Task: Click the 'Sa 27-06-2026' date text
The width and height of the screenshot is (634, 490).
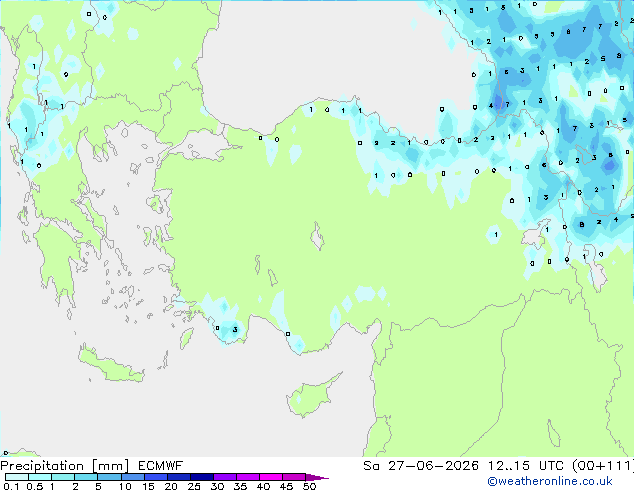Action: point(421,466)
